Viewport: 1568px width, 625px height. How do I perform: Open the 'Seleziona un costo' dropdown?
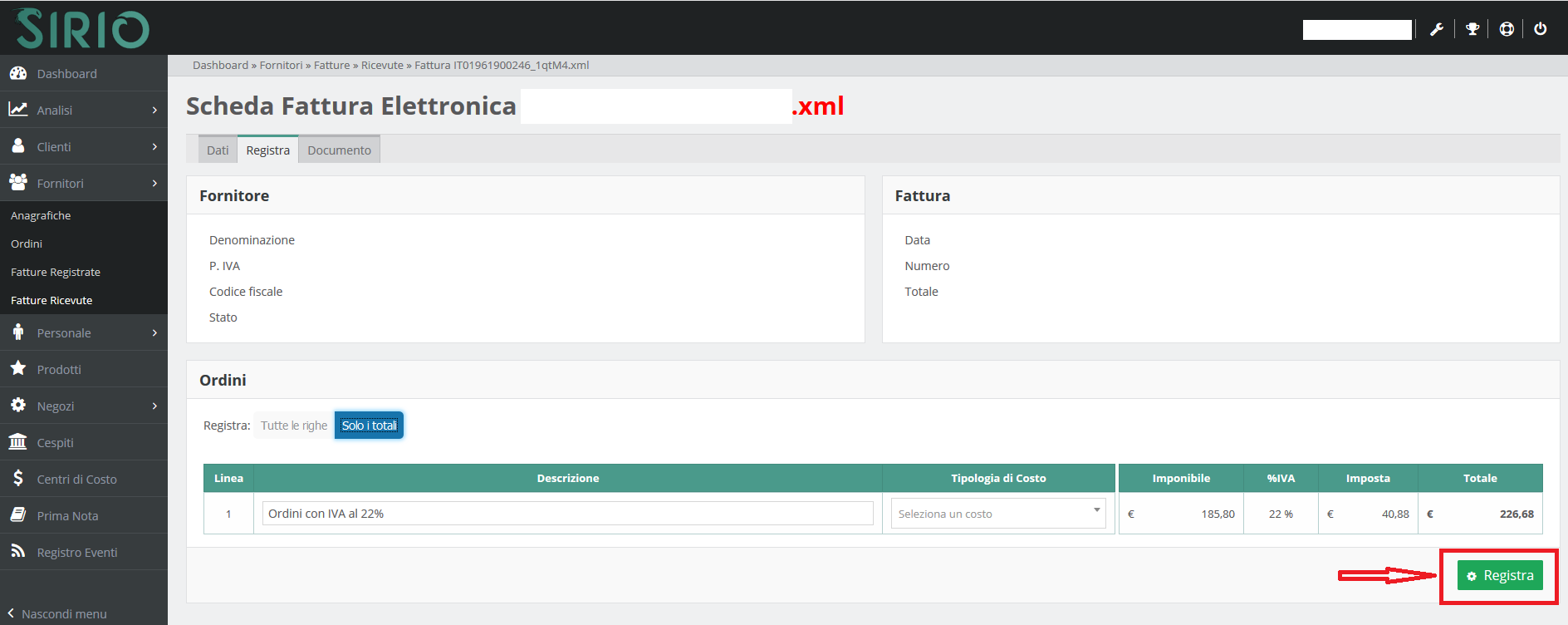click(997, 514)
